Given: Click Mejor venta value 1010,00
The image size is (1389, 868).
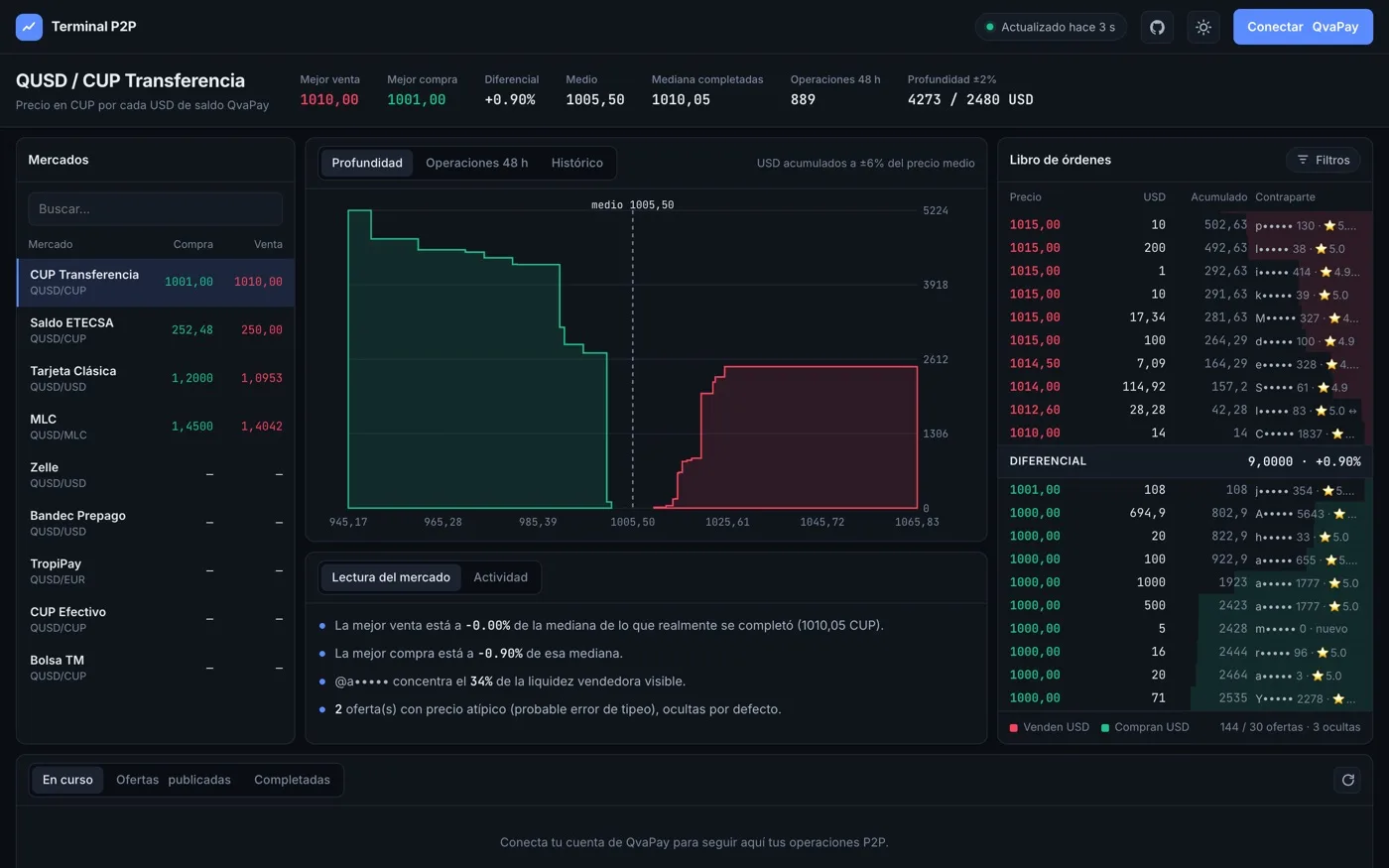Looking at the screenshot, I should (329, 99).
